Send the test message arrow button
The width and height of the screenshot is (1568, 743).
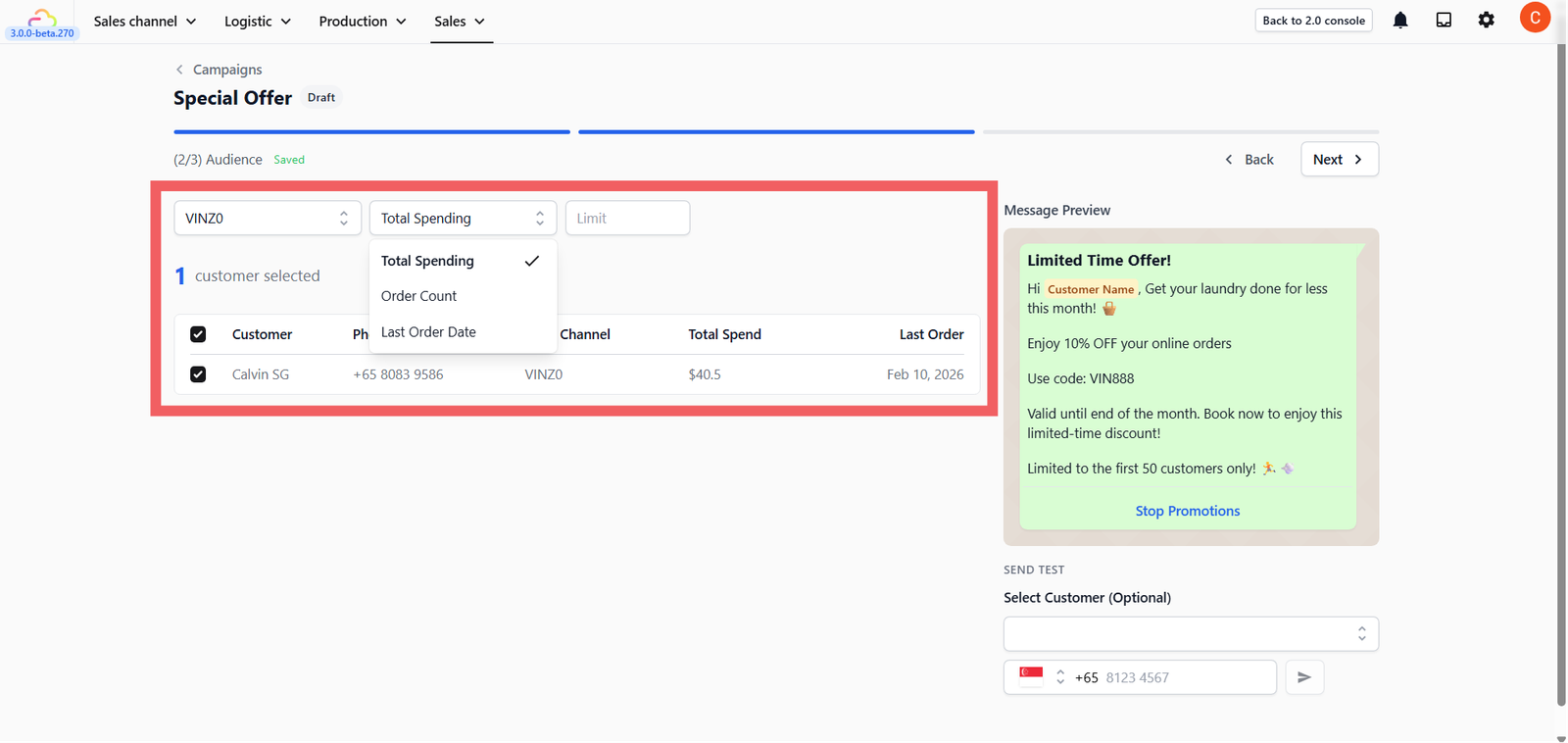coord(1304,677)
